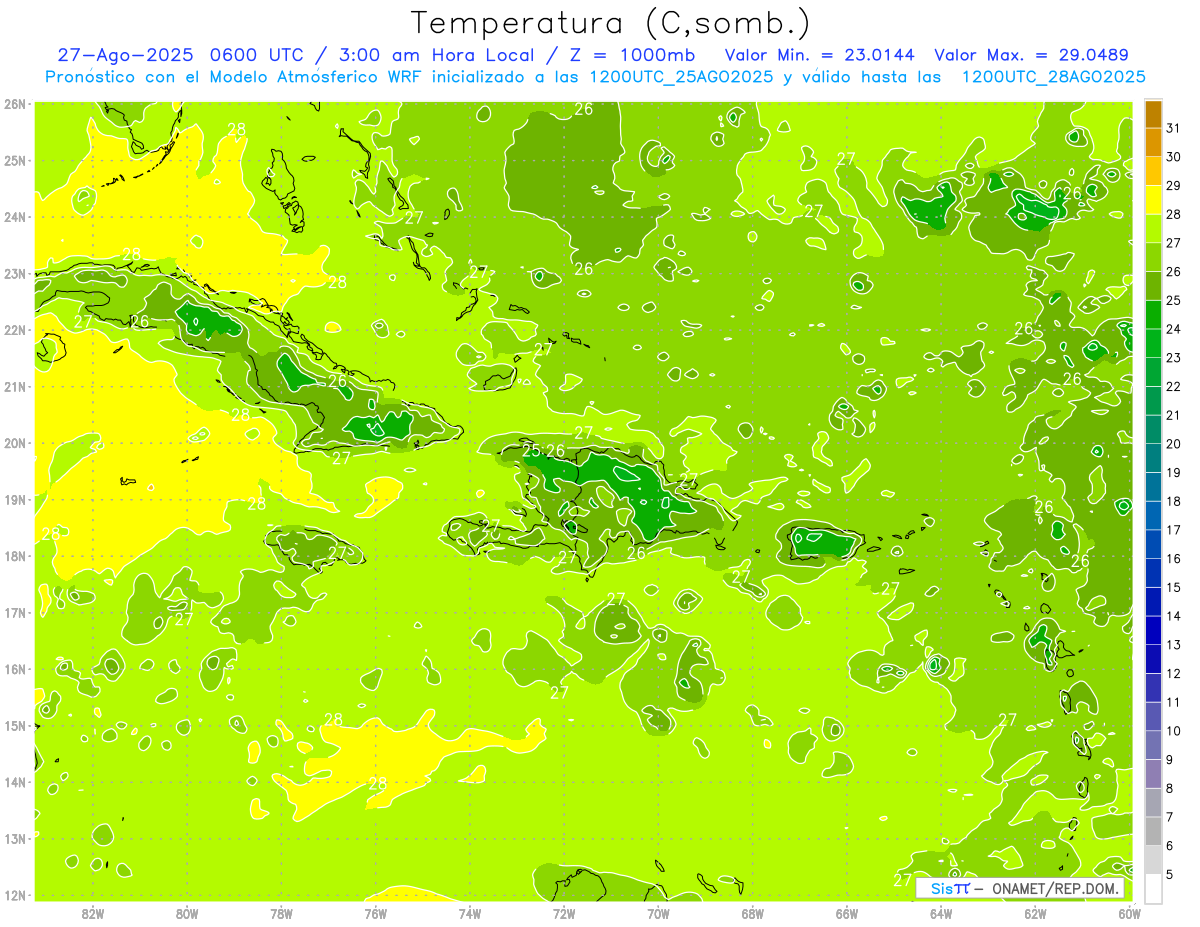Select the 80W longitude axis label
The height and width of the screenshot is (927, 1200).
tap(187, 913)
